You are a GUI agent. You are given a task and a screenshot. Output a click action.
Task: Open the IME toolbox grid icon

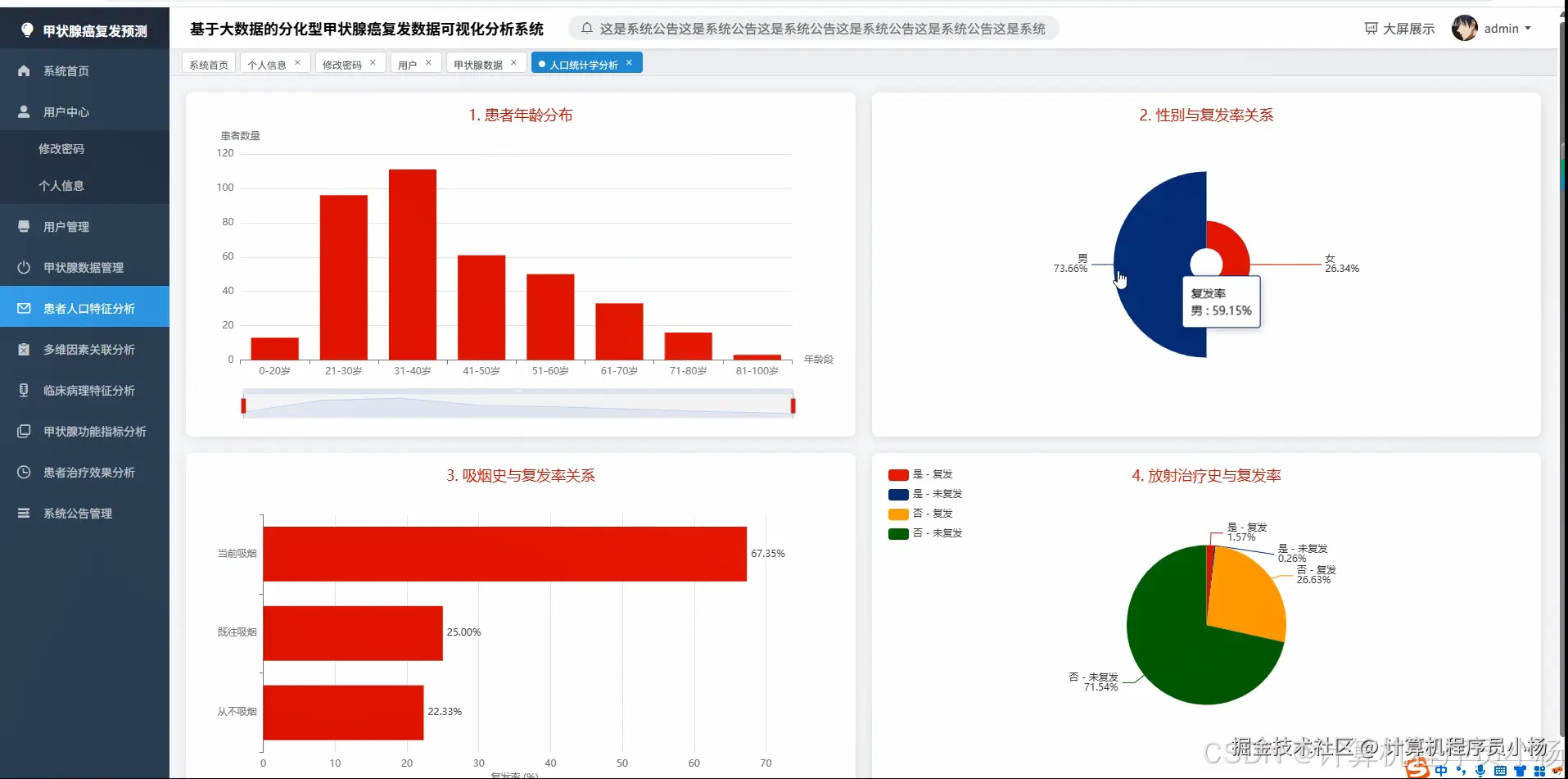(x=1539, y=771)
